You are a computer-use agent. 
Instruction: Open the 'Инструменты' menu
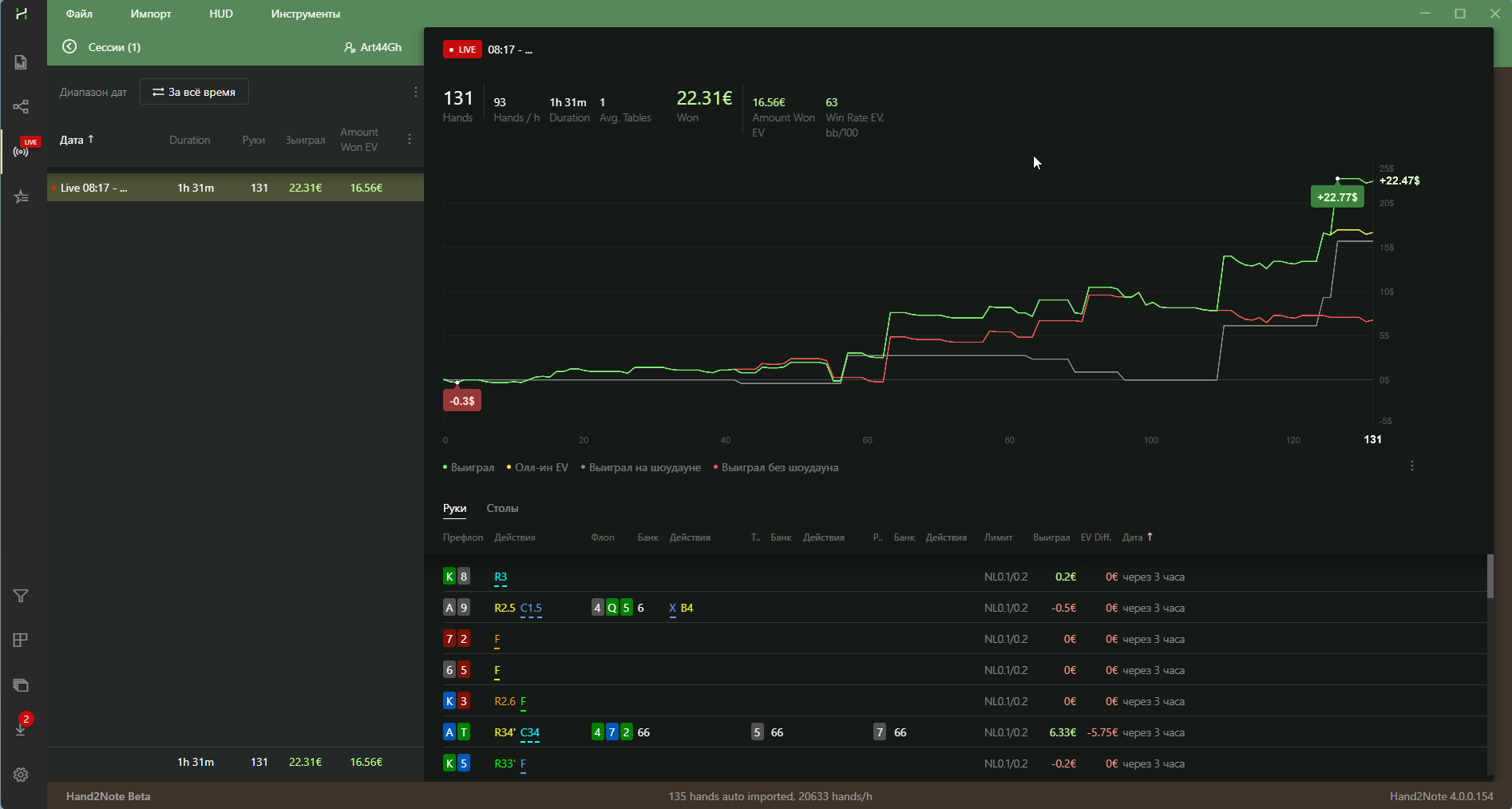(x=305, y=14)
